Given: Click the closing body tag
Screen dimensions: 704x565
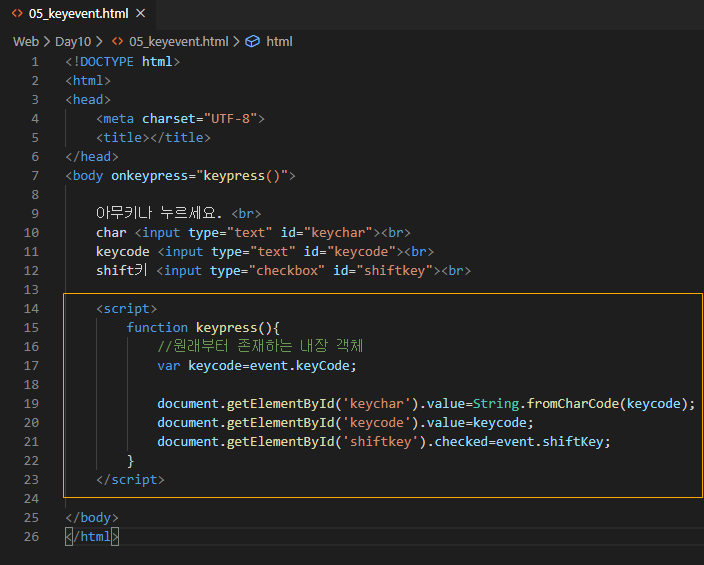Looking at the screenshot, I should 92,517.
